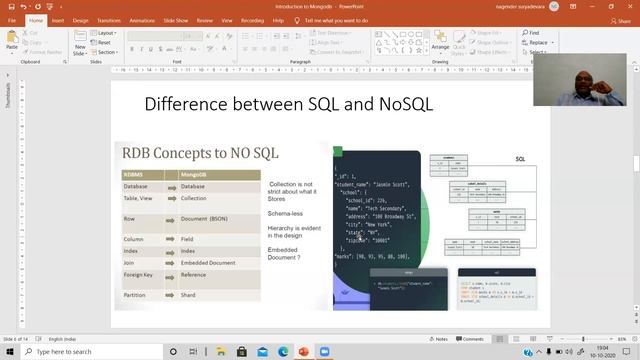Image resolution: width=640 pixels, height=360 pixels.
Task: Save the presentation from Quick Access Toolbar
Action: click(x=11, y=7)
